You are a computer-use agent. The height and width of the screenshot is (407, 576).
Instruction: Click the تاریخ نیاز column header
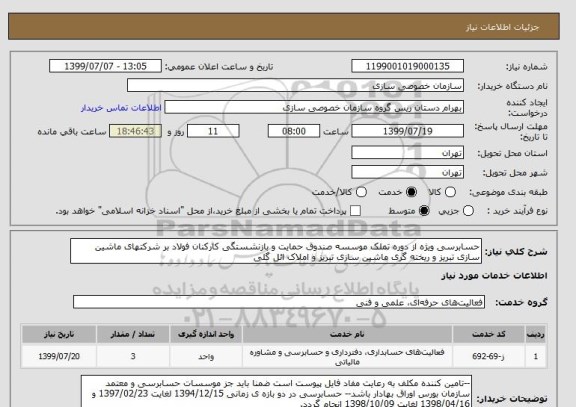point(59,334)
